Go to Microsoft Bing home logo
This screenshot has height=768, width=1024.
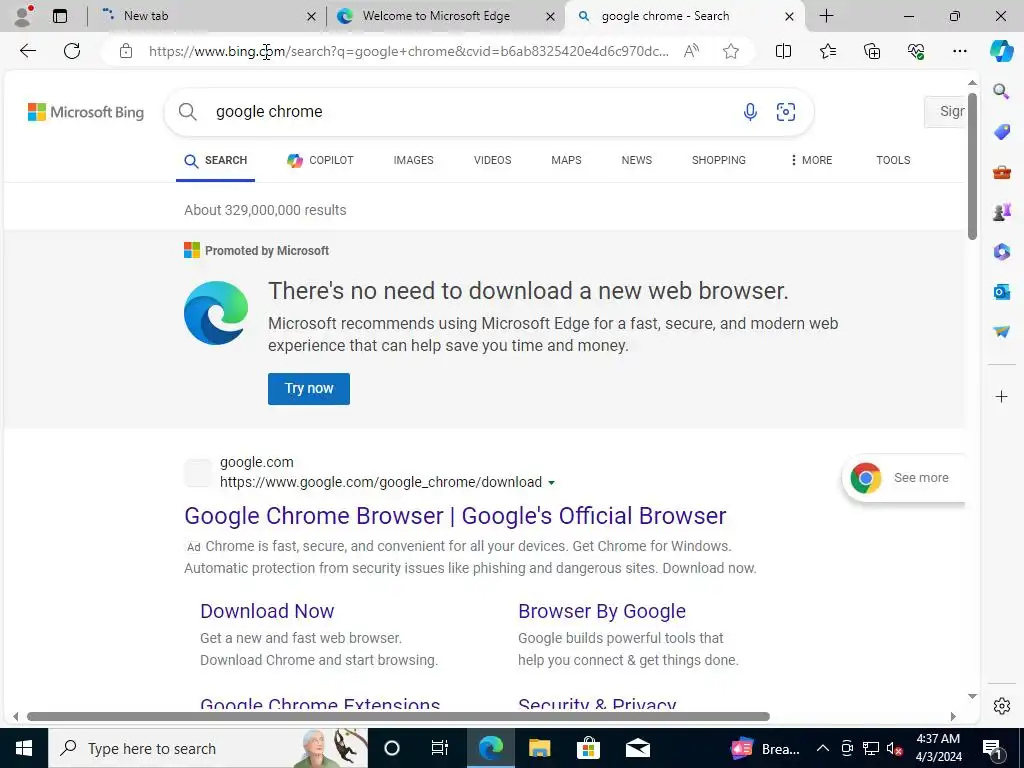pos(86,112)
